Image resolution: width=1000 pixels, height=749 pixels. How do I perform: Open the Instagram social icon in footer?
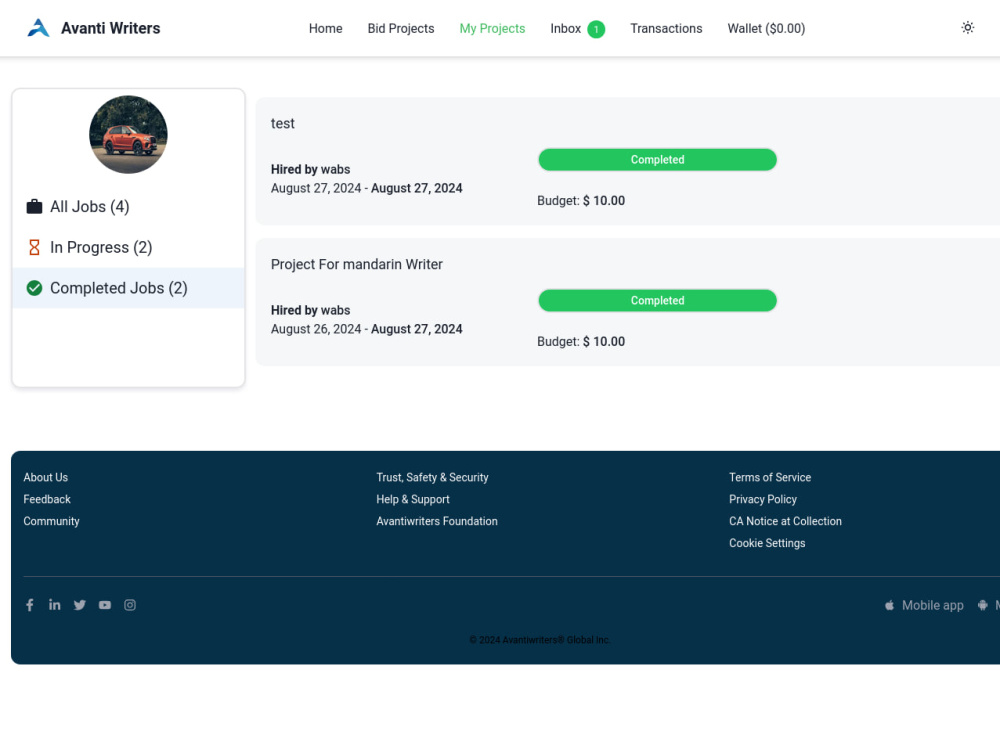click(x=130, y=605)
